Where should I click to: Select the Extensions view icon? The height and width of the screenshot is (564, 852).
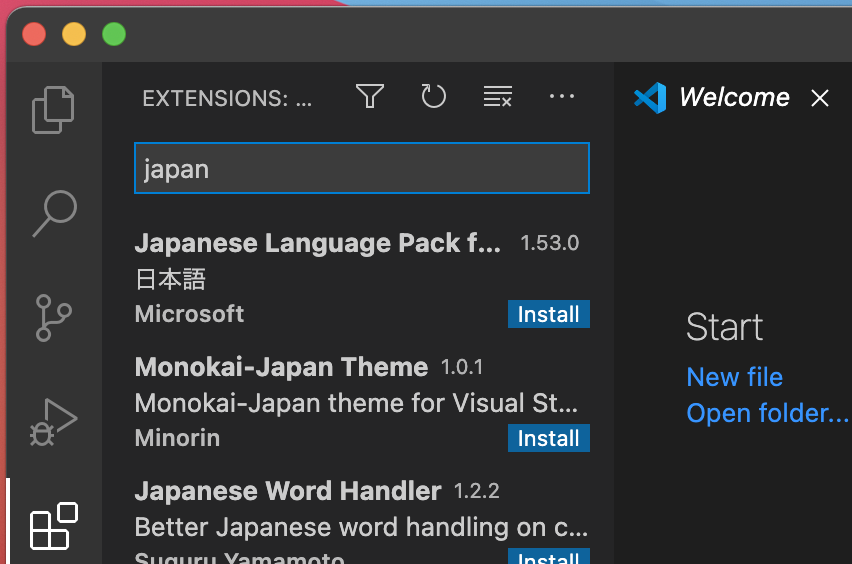(53, 526)
